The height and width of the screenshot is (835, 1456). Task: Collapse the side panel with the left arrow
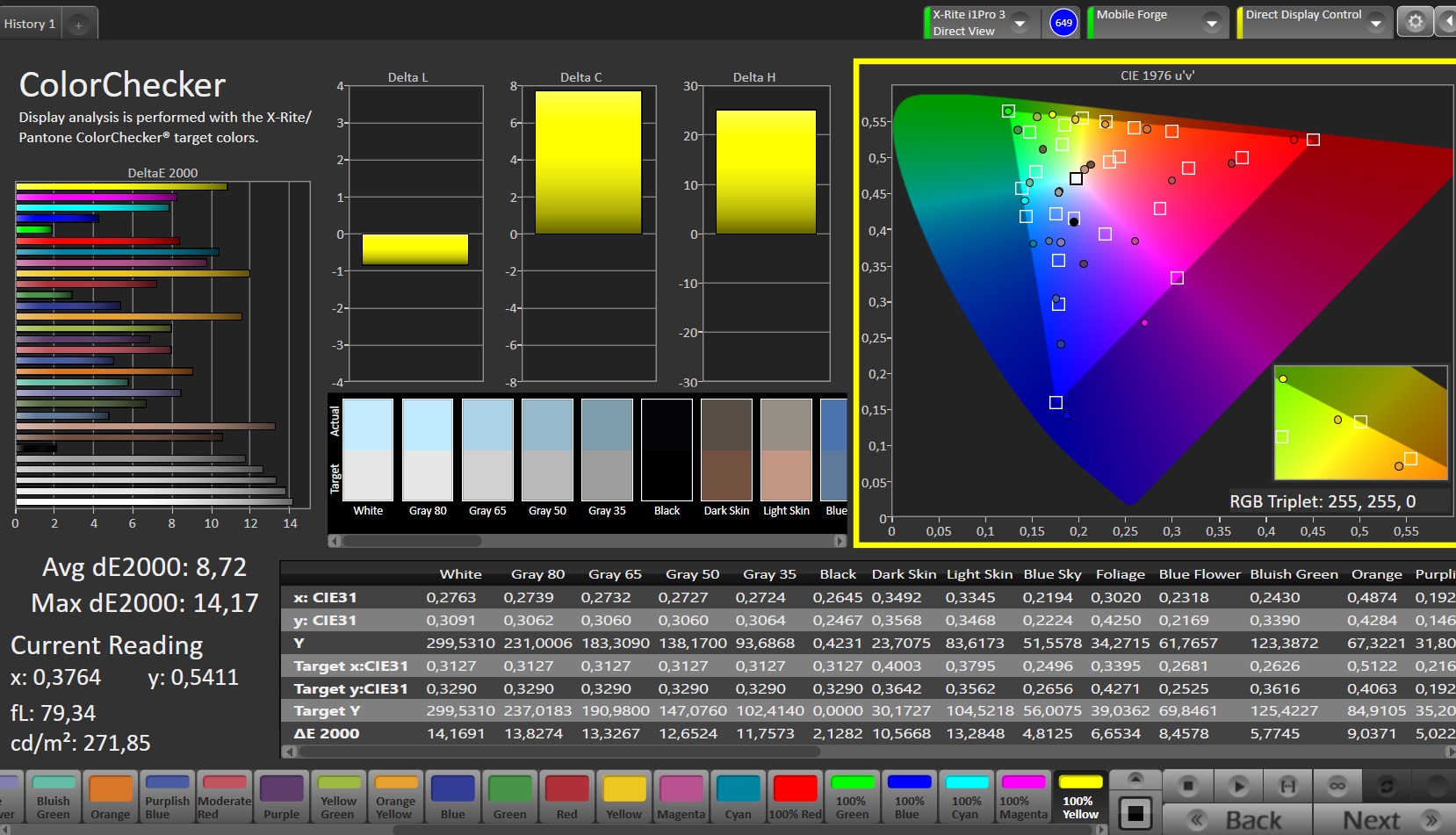click(x=1447, y=23)
